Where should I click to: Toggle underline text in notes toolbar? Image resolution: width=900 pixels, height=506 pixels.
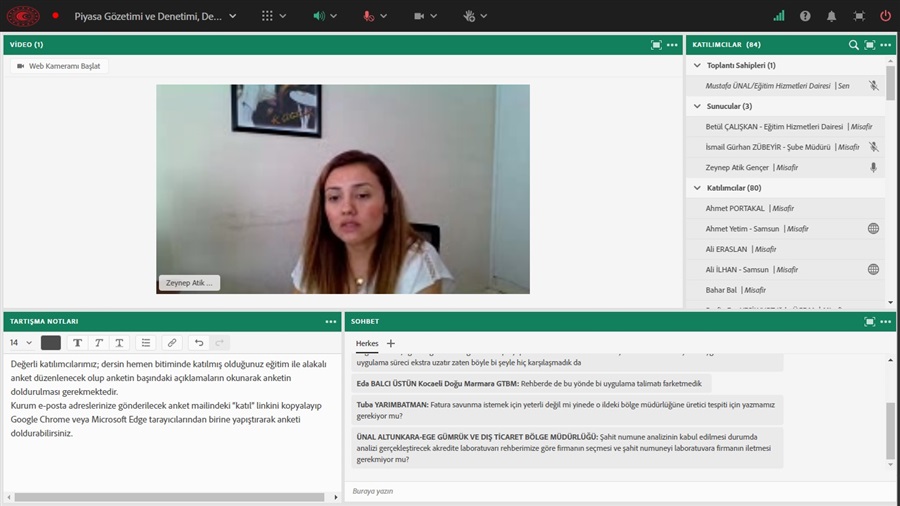tap(119, 342)
